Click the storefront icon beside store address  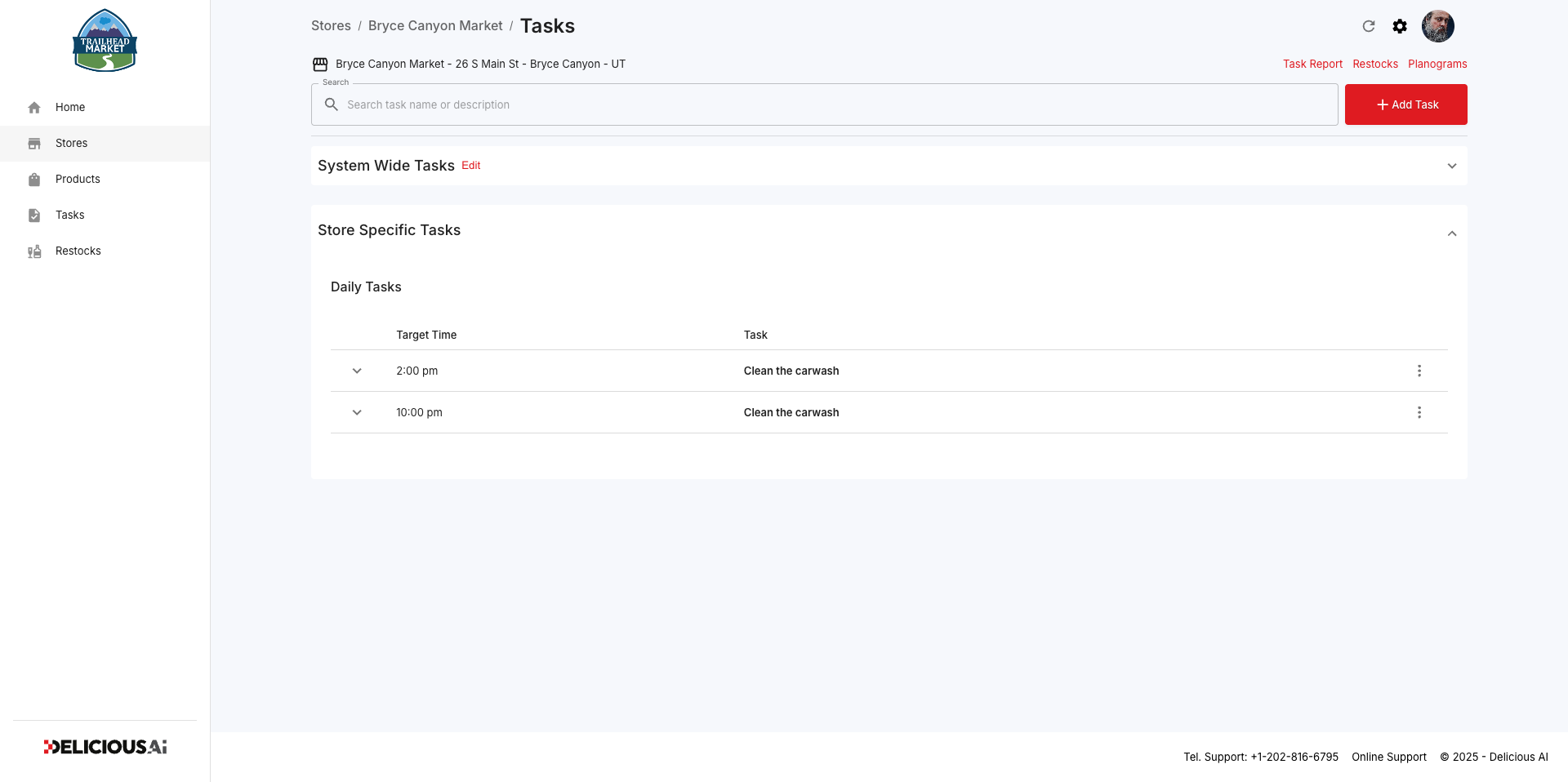tap(320, 64)
